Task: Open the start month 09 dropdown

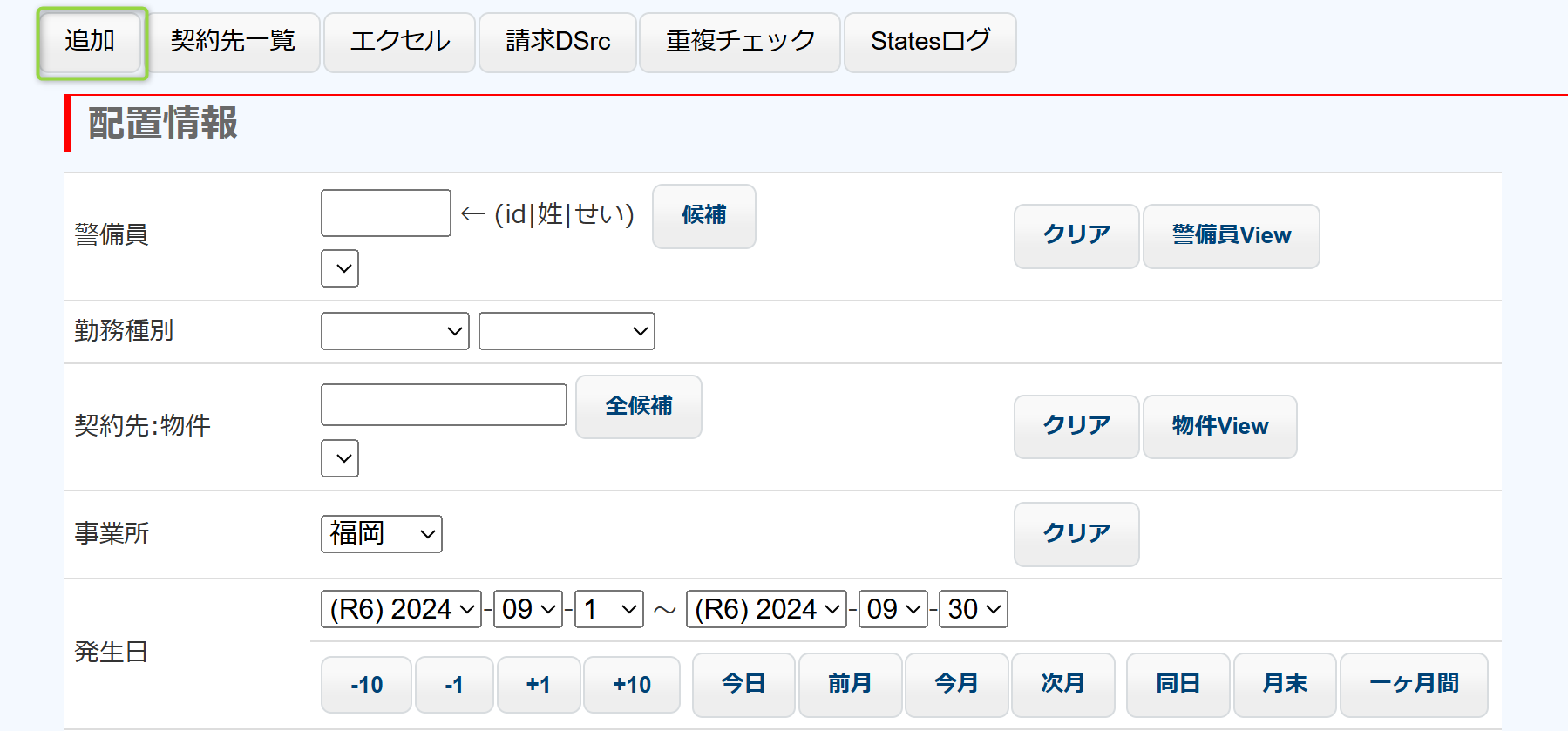Action: (x=529, y=609)
